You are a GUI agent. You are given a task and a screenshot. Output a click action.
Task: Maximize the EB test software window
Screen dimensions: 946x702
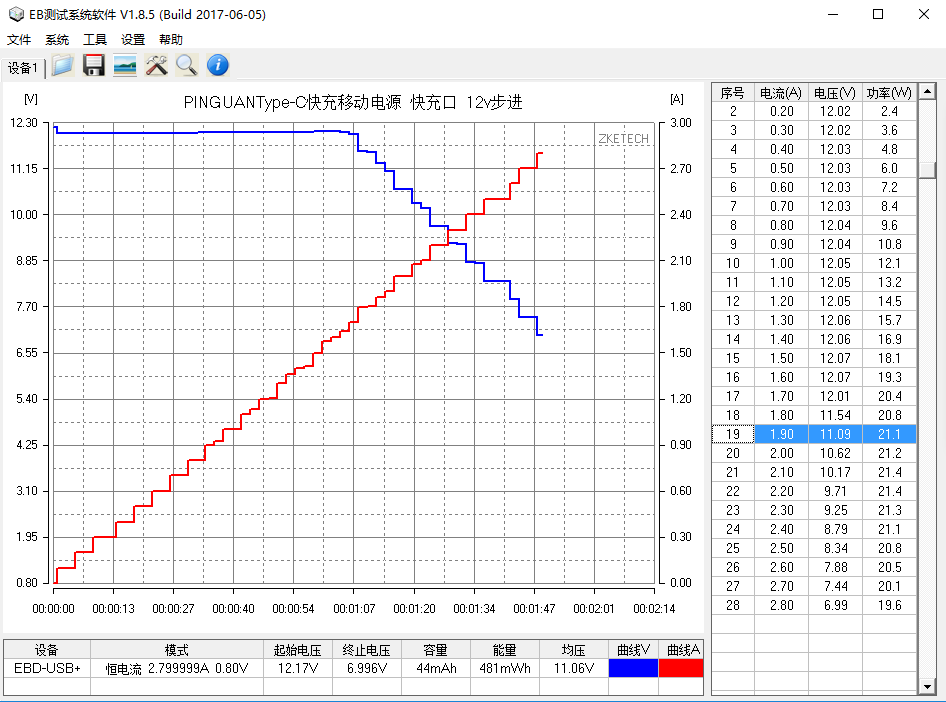[878, 14]
